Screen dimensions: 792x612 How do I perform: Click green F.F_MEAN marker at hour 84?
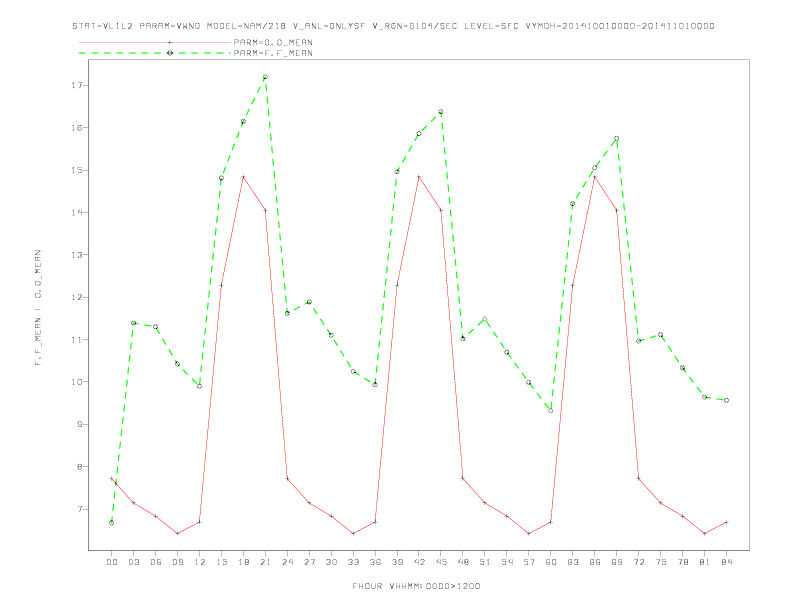[726, 400]
